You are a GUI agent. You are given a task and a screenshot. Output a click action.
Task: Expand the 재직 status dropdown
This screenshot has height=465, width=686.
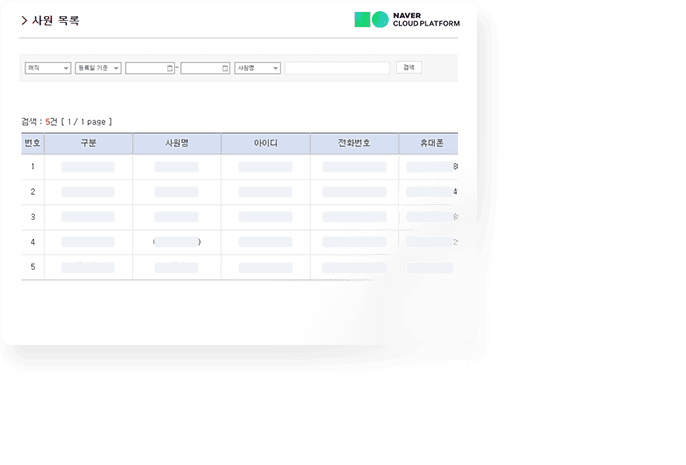click(47, 68)
